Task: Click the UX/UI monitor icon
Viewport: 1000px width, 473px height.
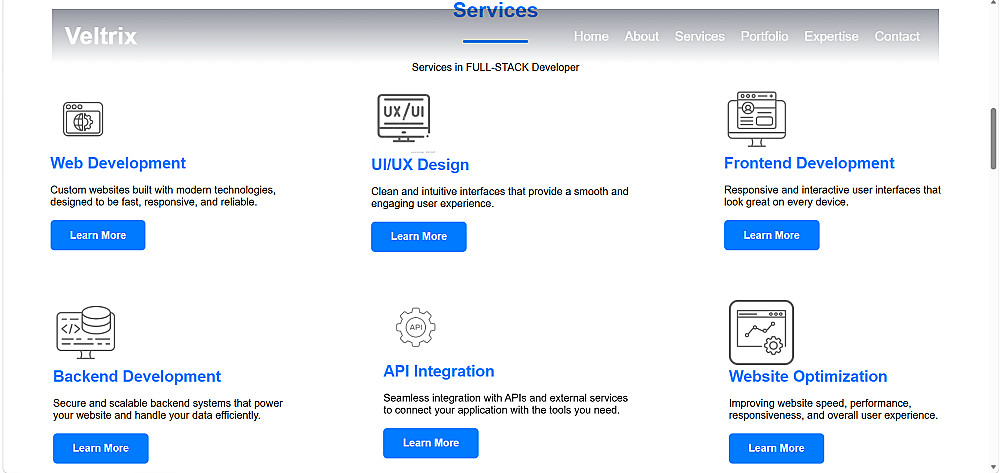Action: [x=404, y=118]
